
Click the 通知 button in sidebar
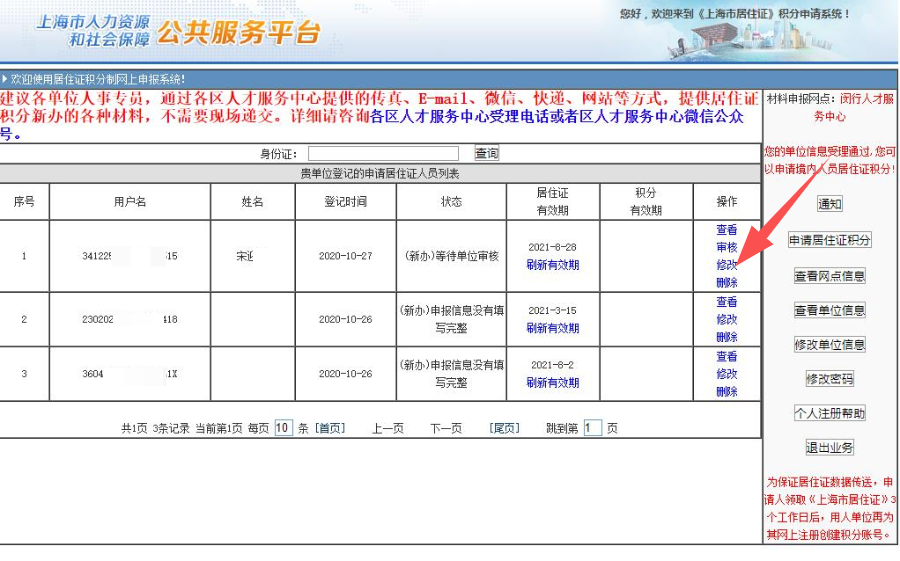(x=830, y=204)
